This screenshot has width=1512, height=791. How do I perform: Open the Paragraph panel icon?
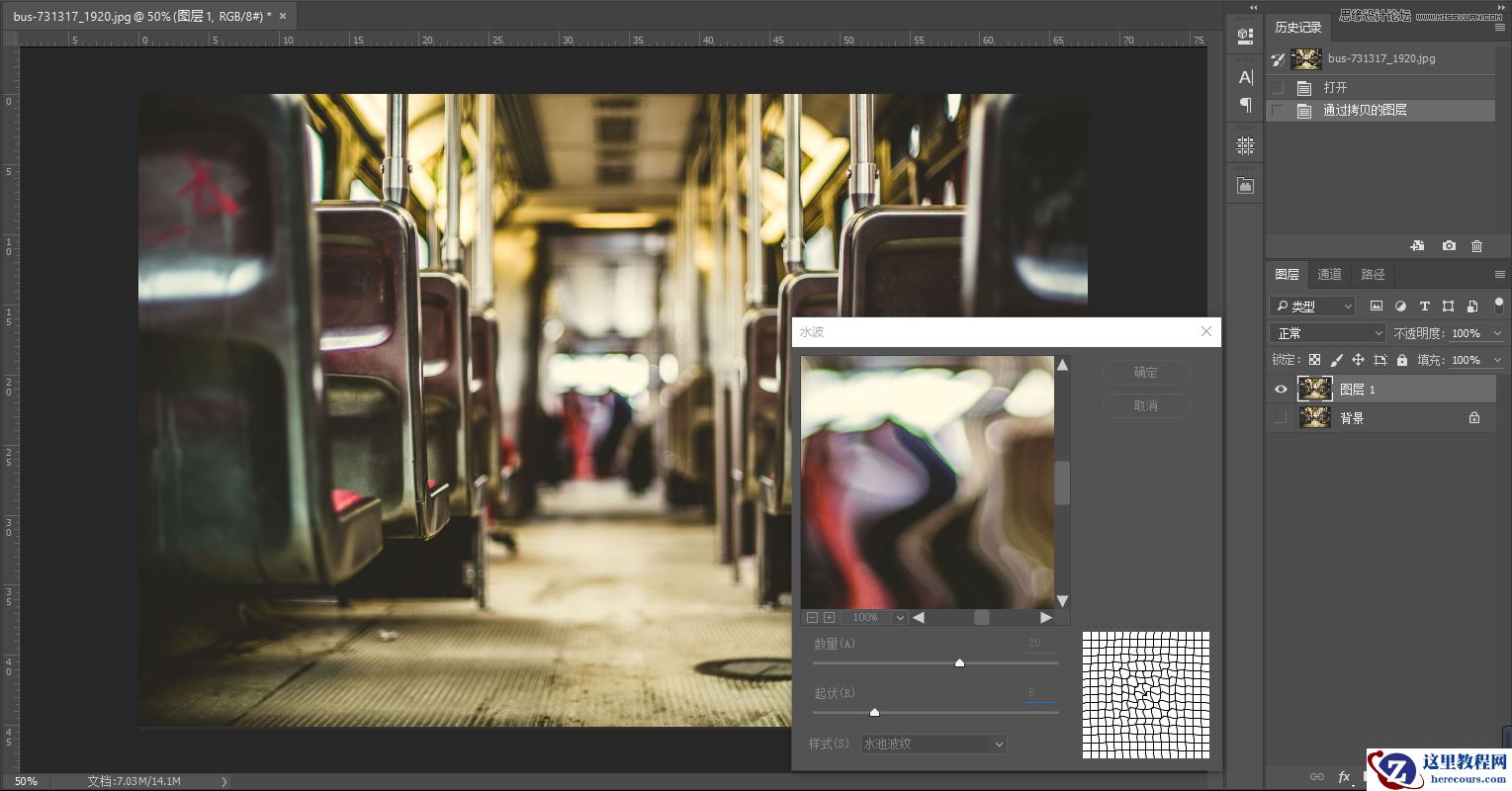pyautogui.click(x=1245, y=105)
